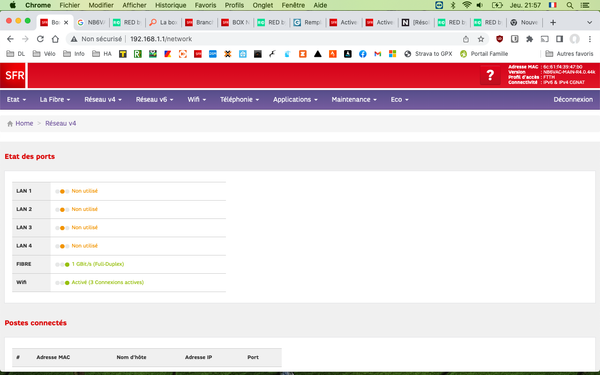Expand the Maintenance dropdown menu
Image resolution: width=600 pixels, height=375 pixels.
coord(354,99)
